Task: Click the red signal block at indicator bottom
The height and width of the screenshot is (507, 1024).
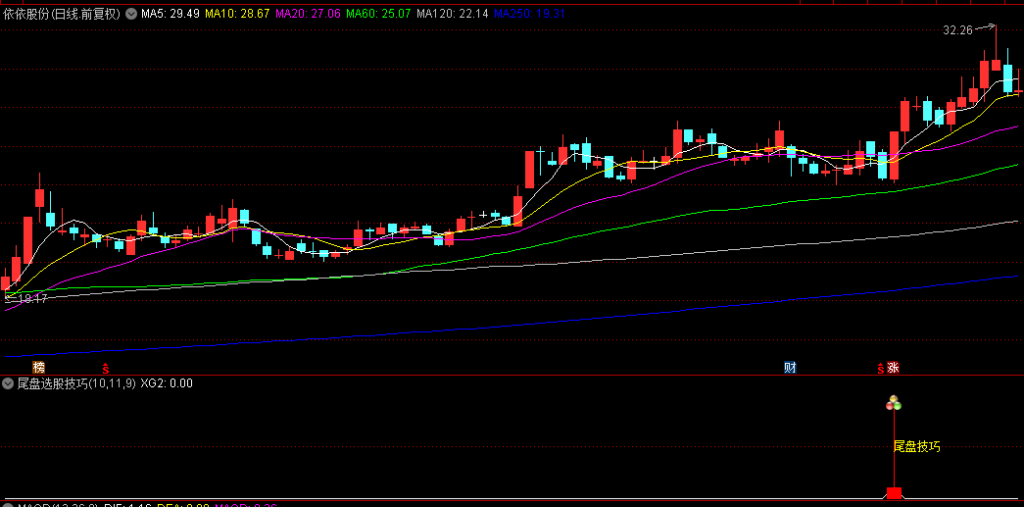Action: [894, 493]
